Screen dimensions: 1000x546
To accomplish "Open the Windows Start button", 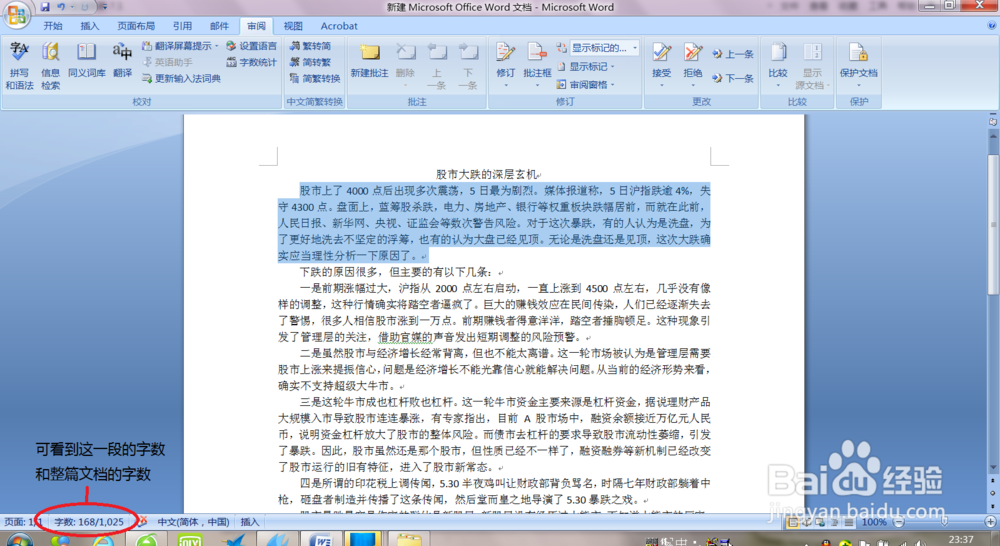I will click(19, 541).
